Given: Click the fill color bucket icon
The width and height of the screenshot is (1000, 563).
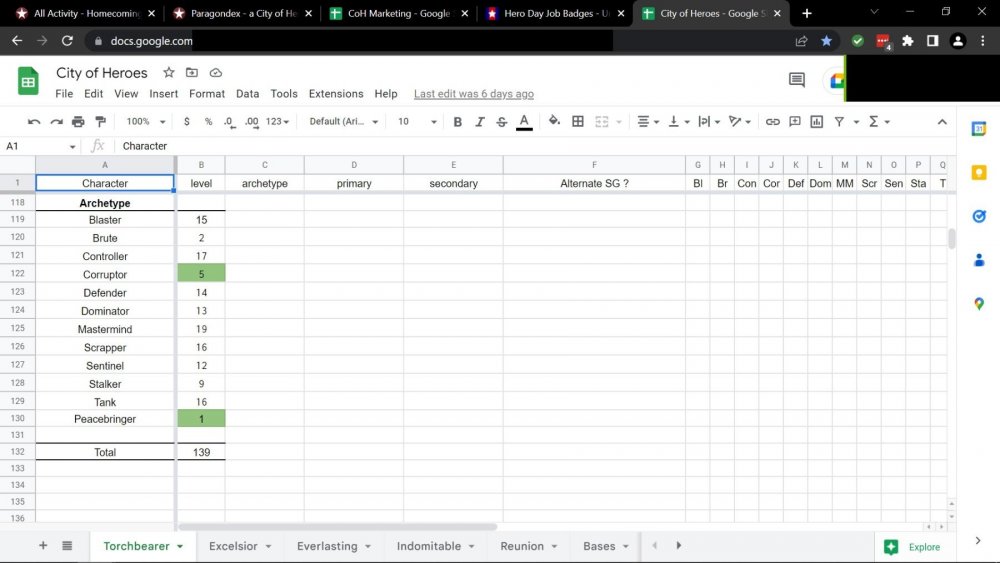Looking at the screenshot, I should (554, 121).
